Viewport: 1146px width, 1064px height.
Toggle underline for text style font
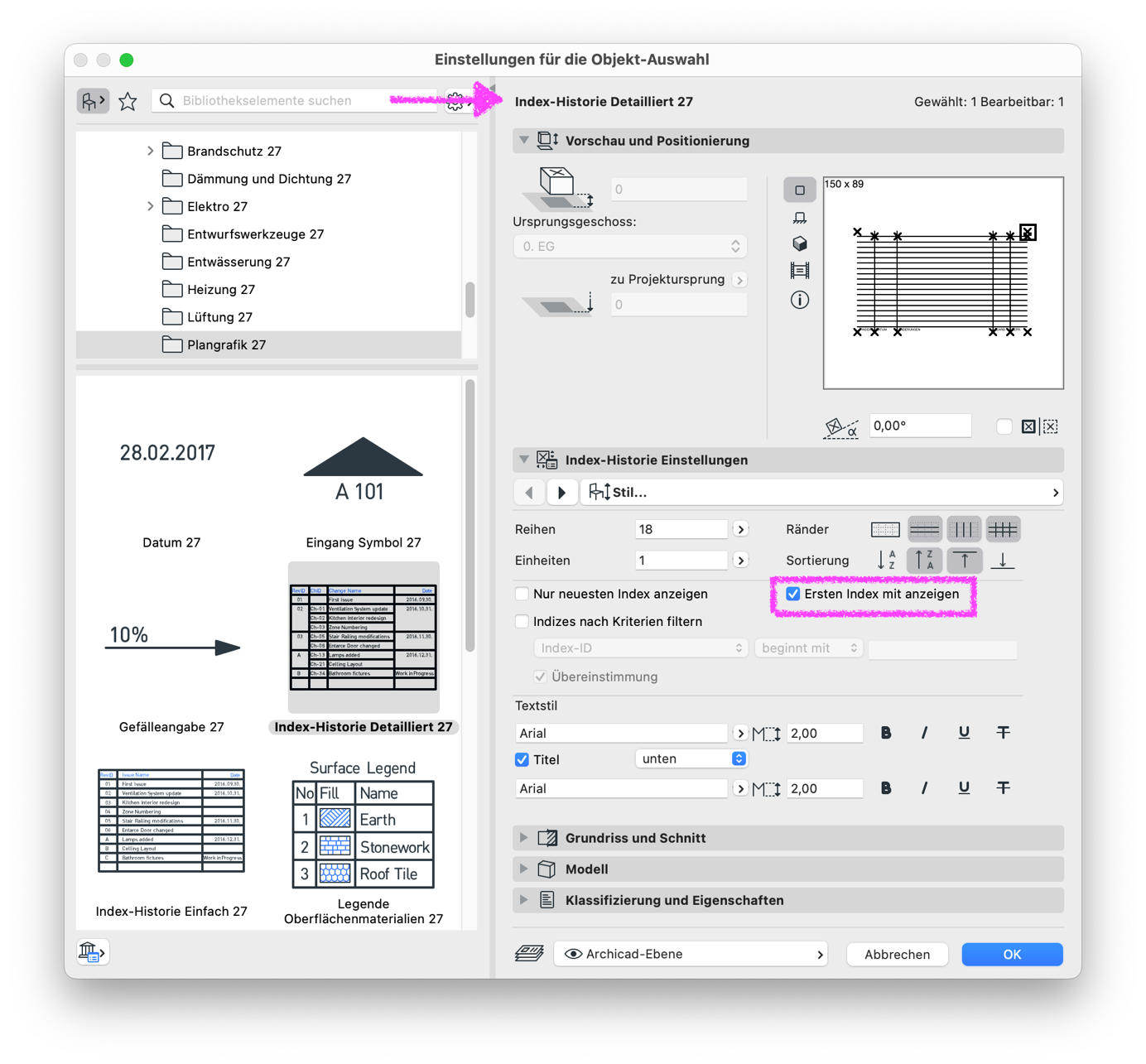pos(964,733)
